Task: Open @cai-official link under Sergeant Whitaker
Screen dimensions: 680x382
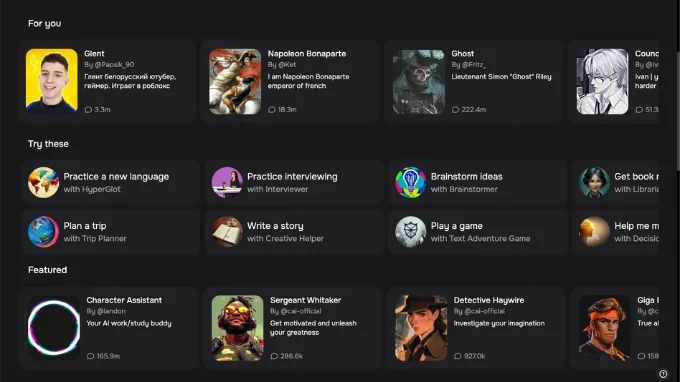Action: tap(301, 311)
